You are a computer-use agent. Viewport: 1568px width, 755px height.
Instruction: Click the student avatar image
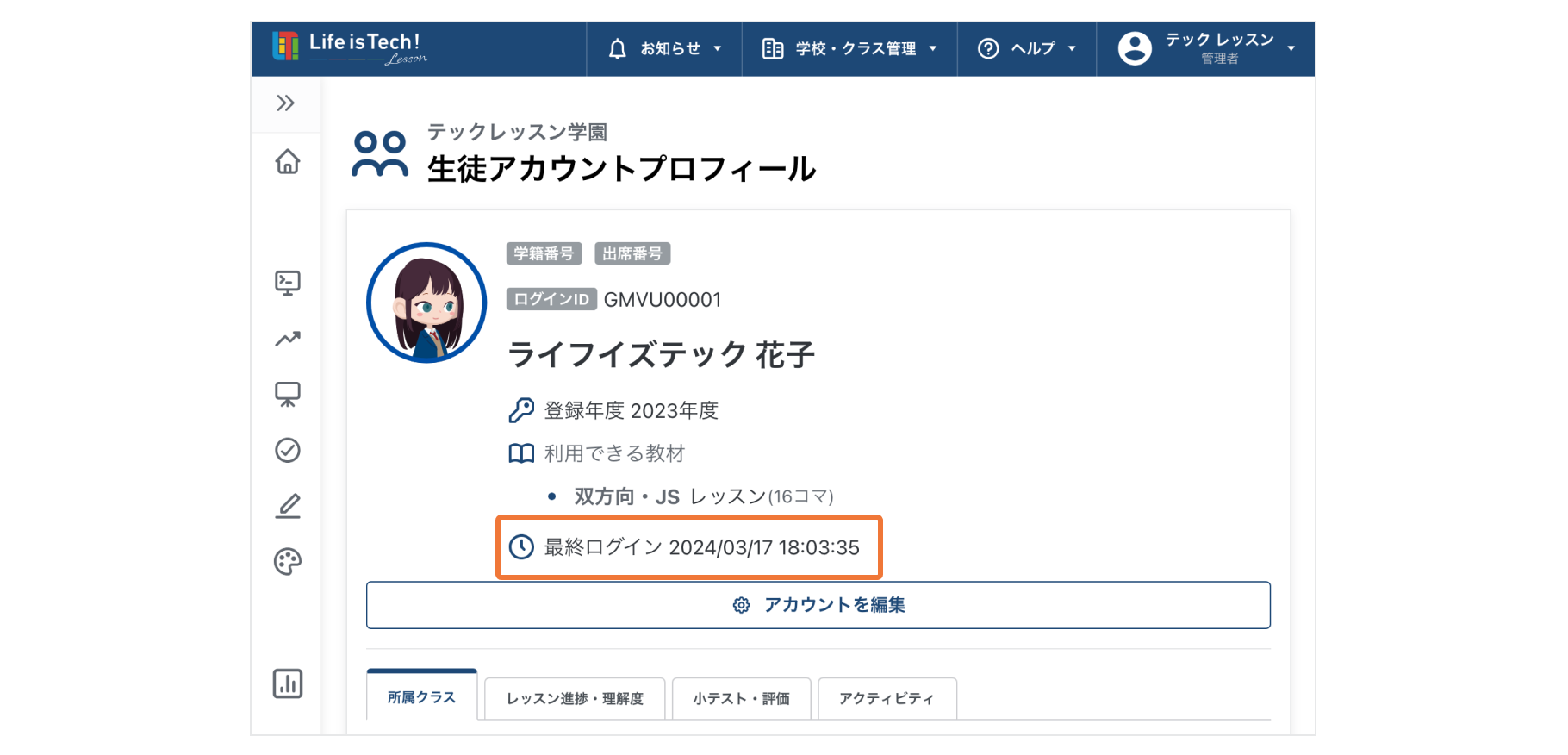click(x=426, y=303)
